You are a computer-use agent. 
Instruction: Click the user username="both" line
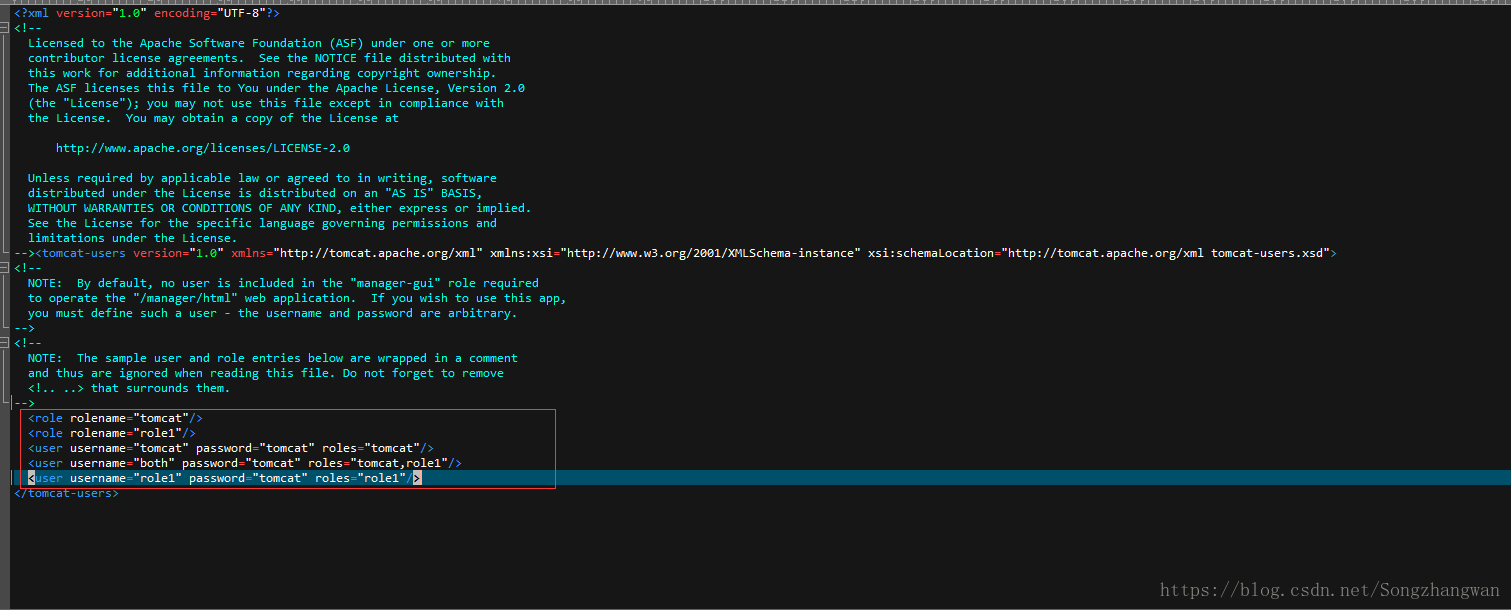pyautogui.click(x=245, y=463)
